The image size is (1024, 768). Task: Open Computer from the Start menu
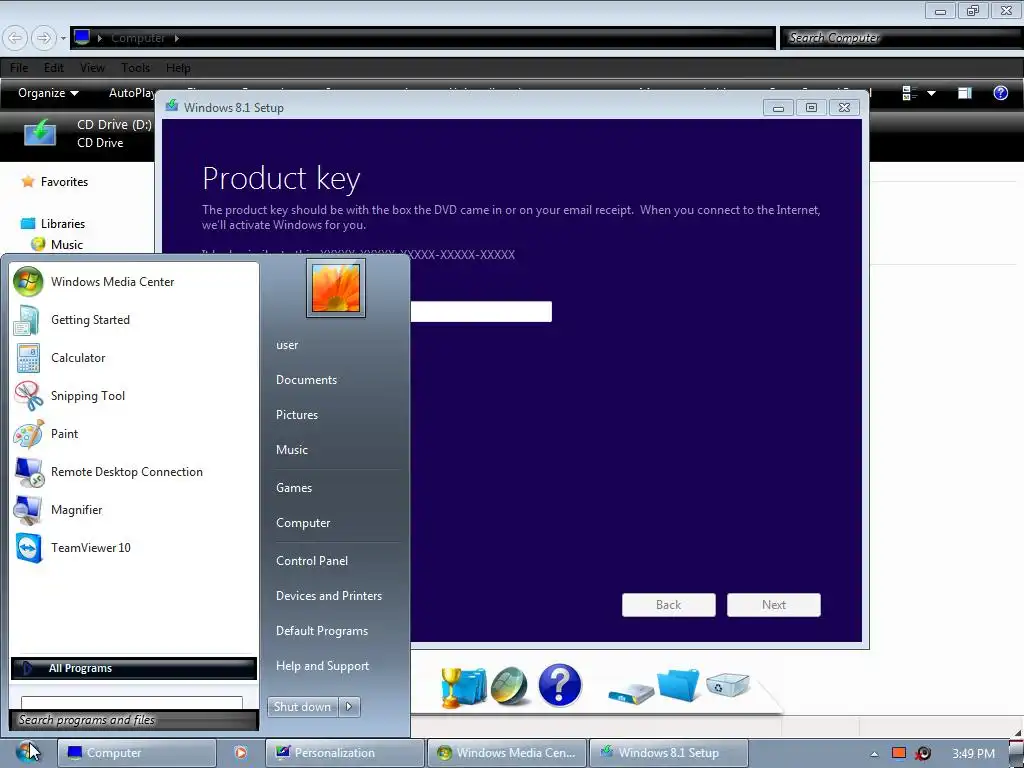tap(303, 523)
